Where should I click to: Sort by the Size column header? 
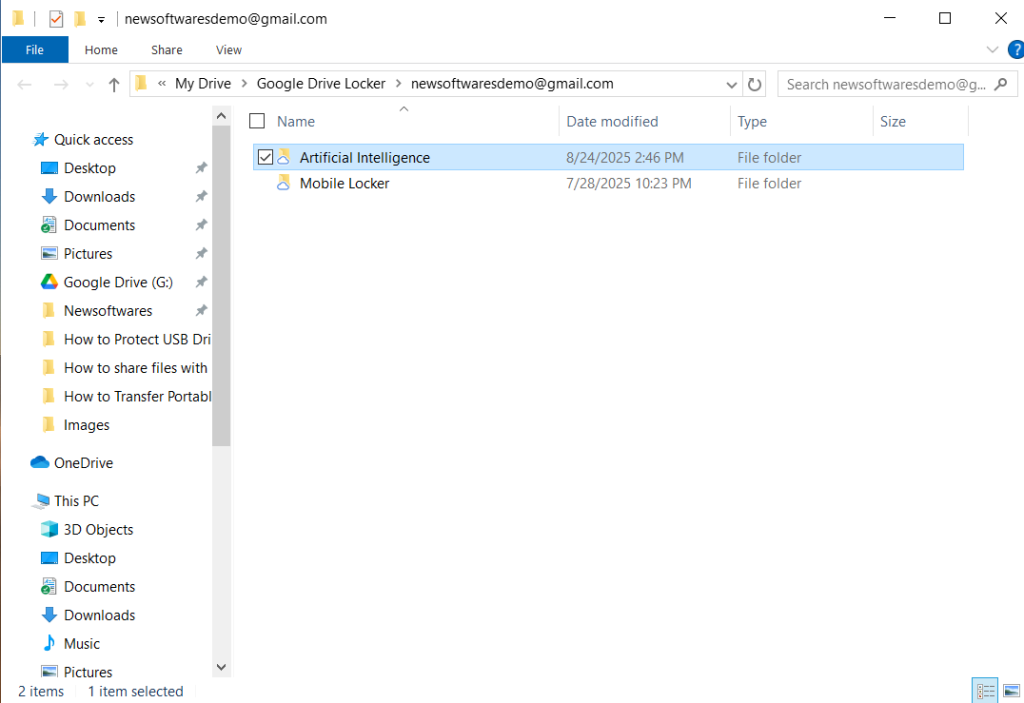pos(892,122)
